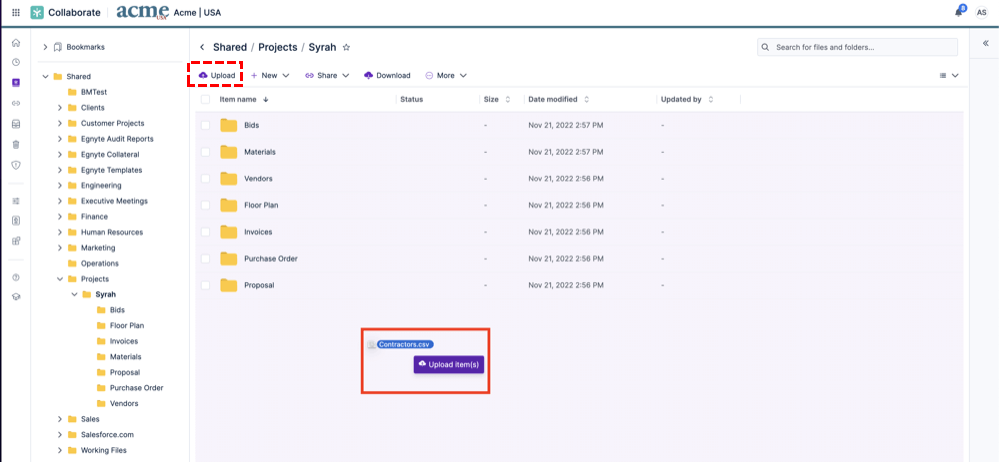Open the Share menu in toolbar
Screen dimensions: 999x462
point(327,75)
